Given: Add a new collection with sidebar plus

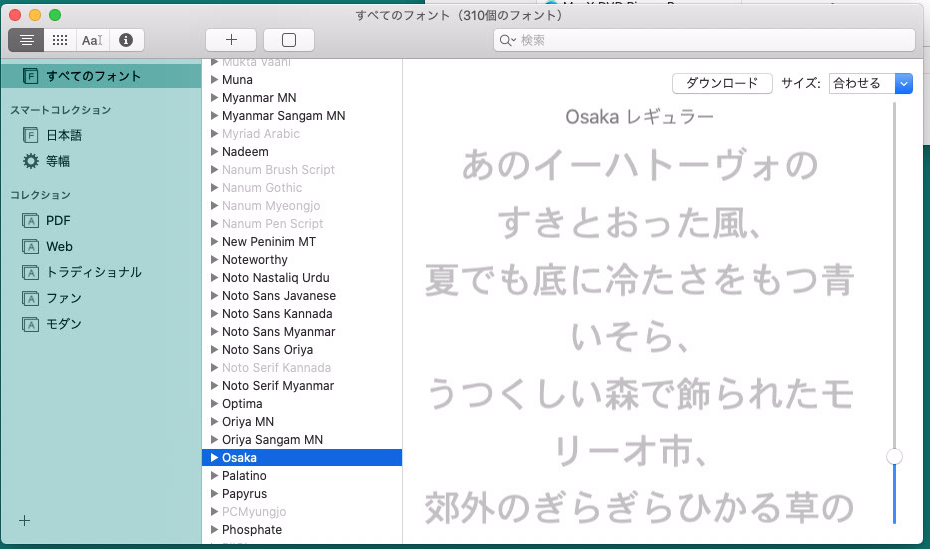Looking at the screenshot, I should 25,520.
